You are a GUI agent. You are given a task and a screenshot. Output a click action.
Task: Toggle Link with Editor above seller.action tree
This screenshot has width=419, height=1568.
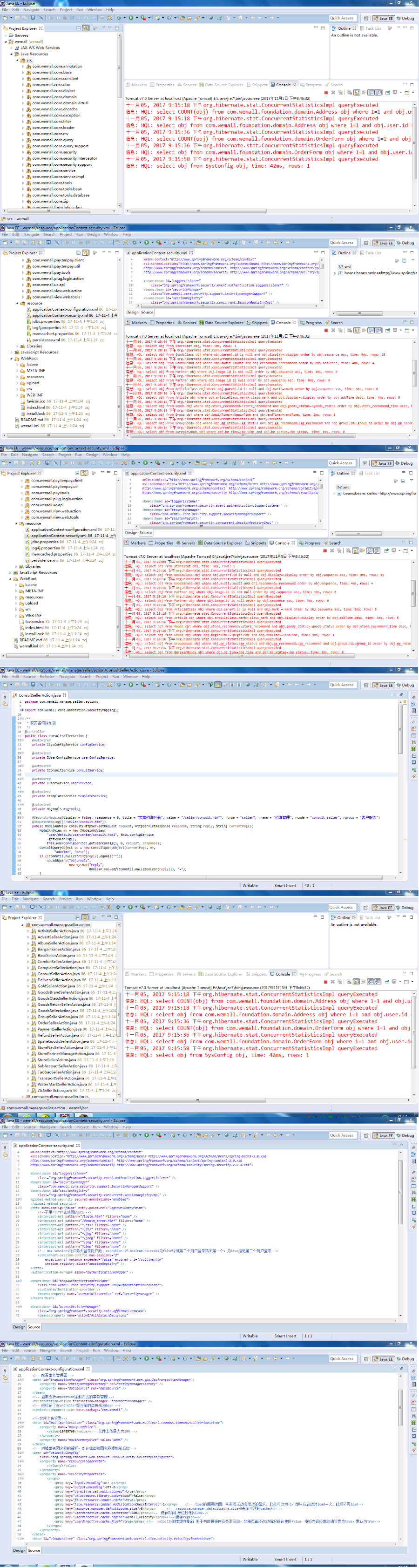85,917
